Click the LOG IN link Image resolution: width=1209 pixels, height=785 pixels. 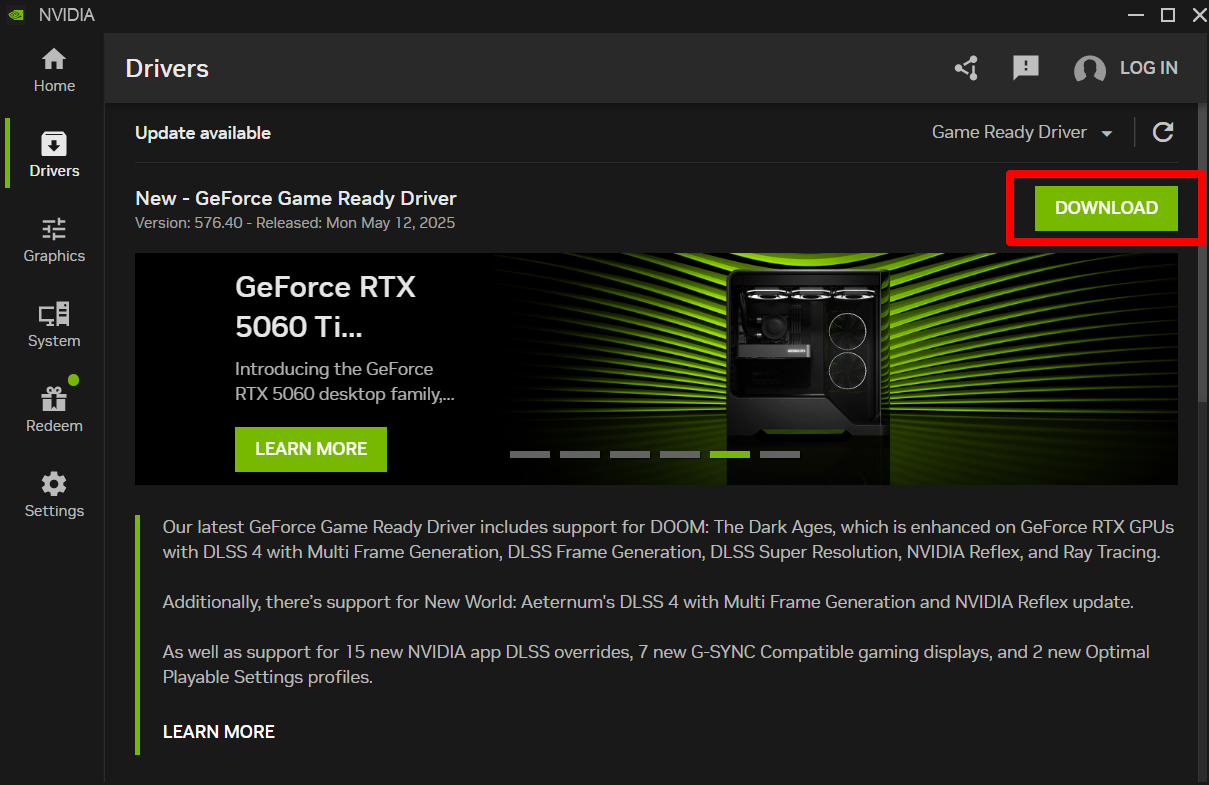click(x=1148, y=68)
